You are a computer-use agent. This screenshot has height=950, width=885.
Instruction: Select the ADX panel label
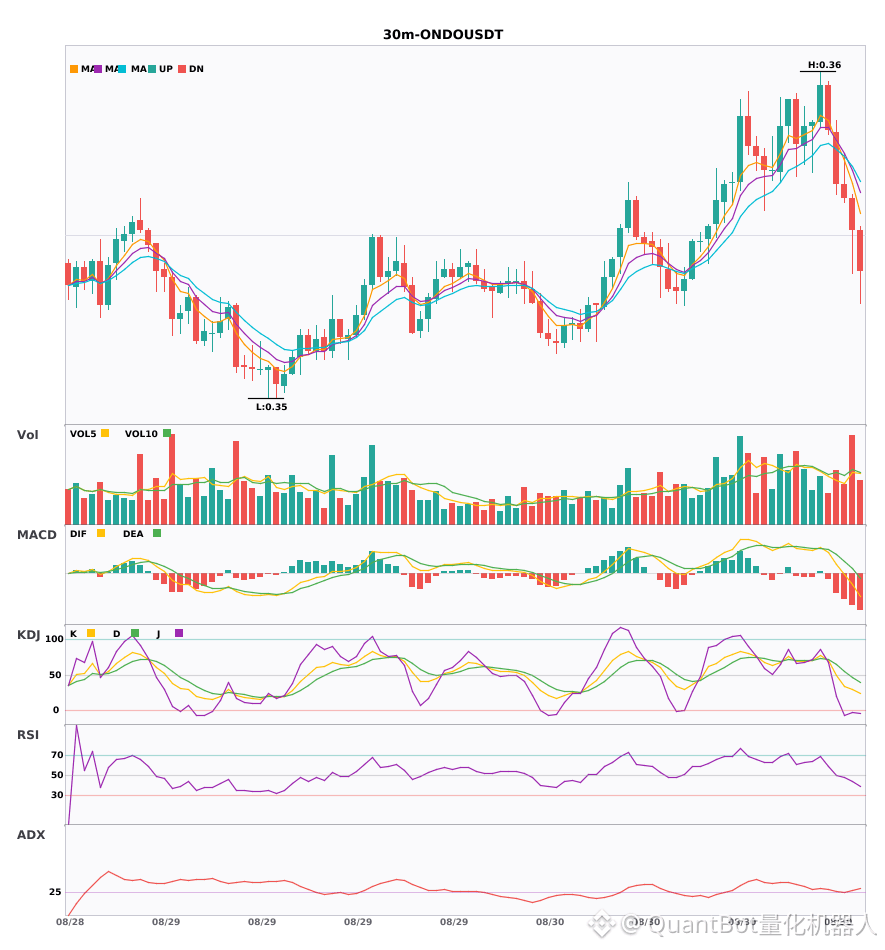pyautogui.click(x=31, y=835)
